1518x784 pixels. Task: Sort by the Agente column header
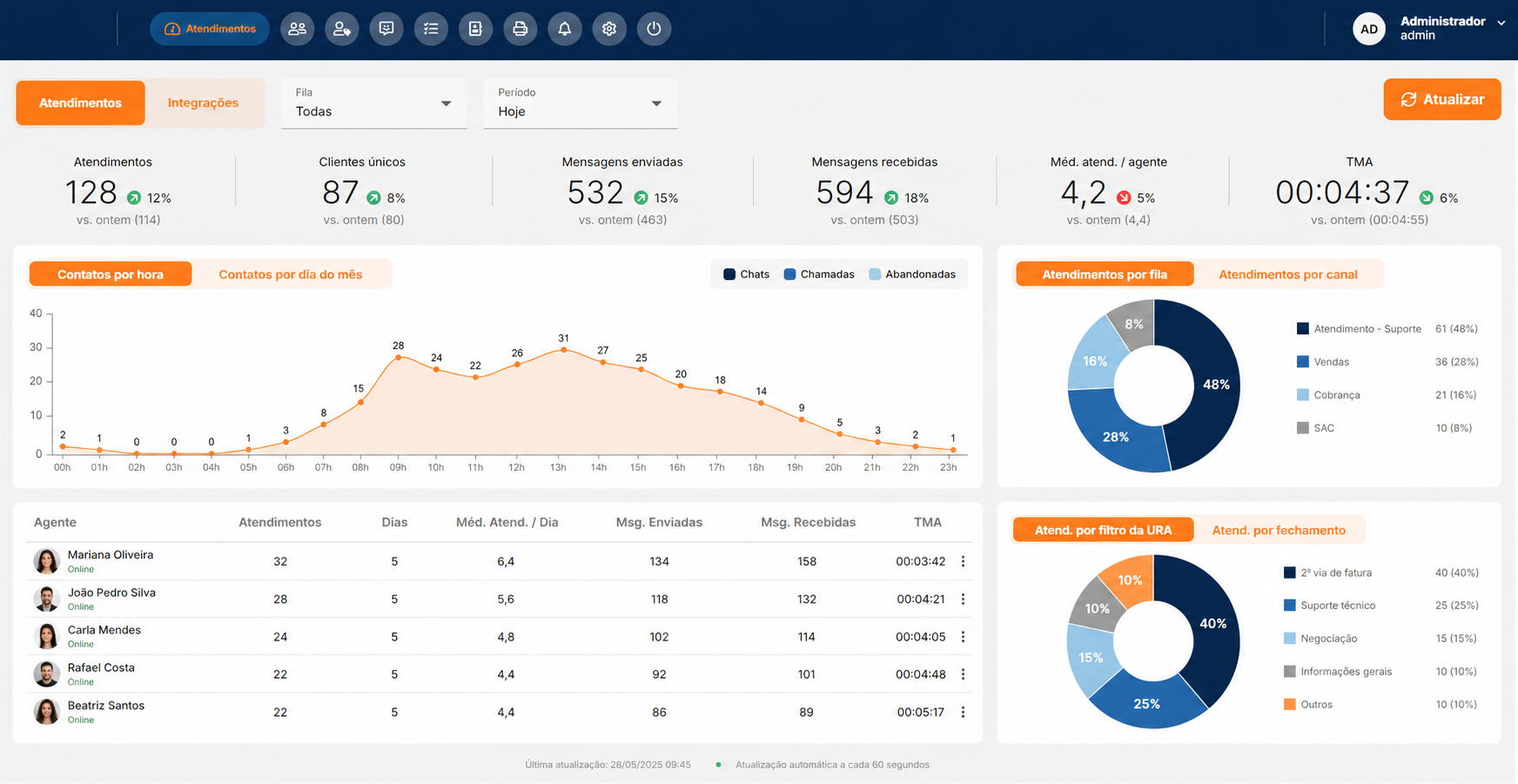tap(55, 522)
